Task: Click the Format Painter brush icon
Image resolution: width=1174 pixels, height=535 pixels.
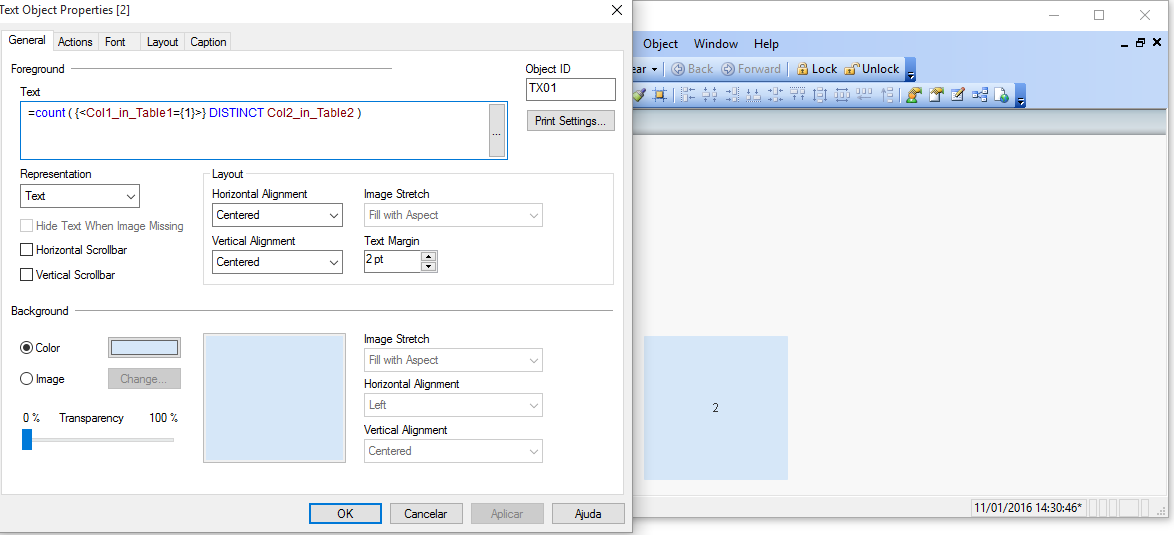Action: pos(639,95)
